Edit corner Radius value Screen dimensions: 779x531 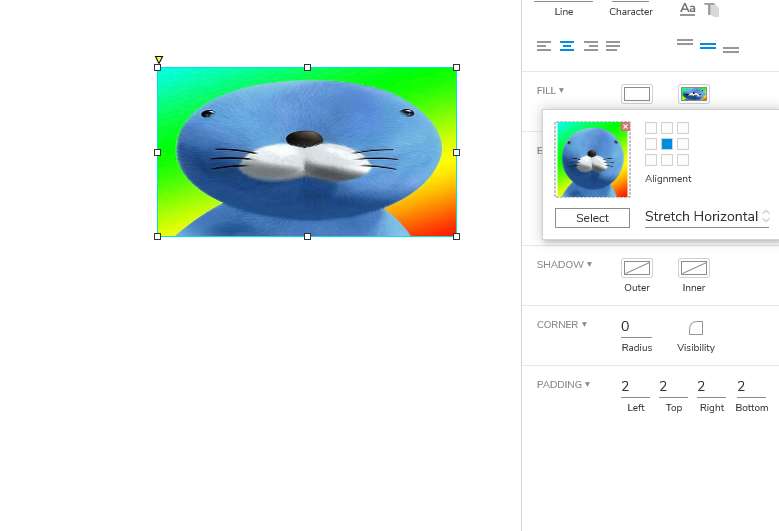tap(636, 327)
